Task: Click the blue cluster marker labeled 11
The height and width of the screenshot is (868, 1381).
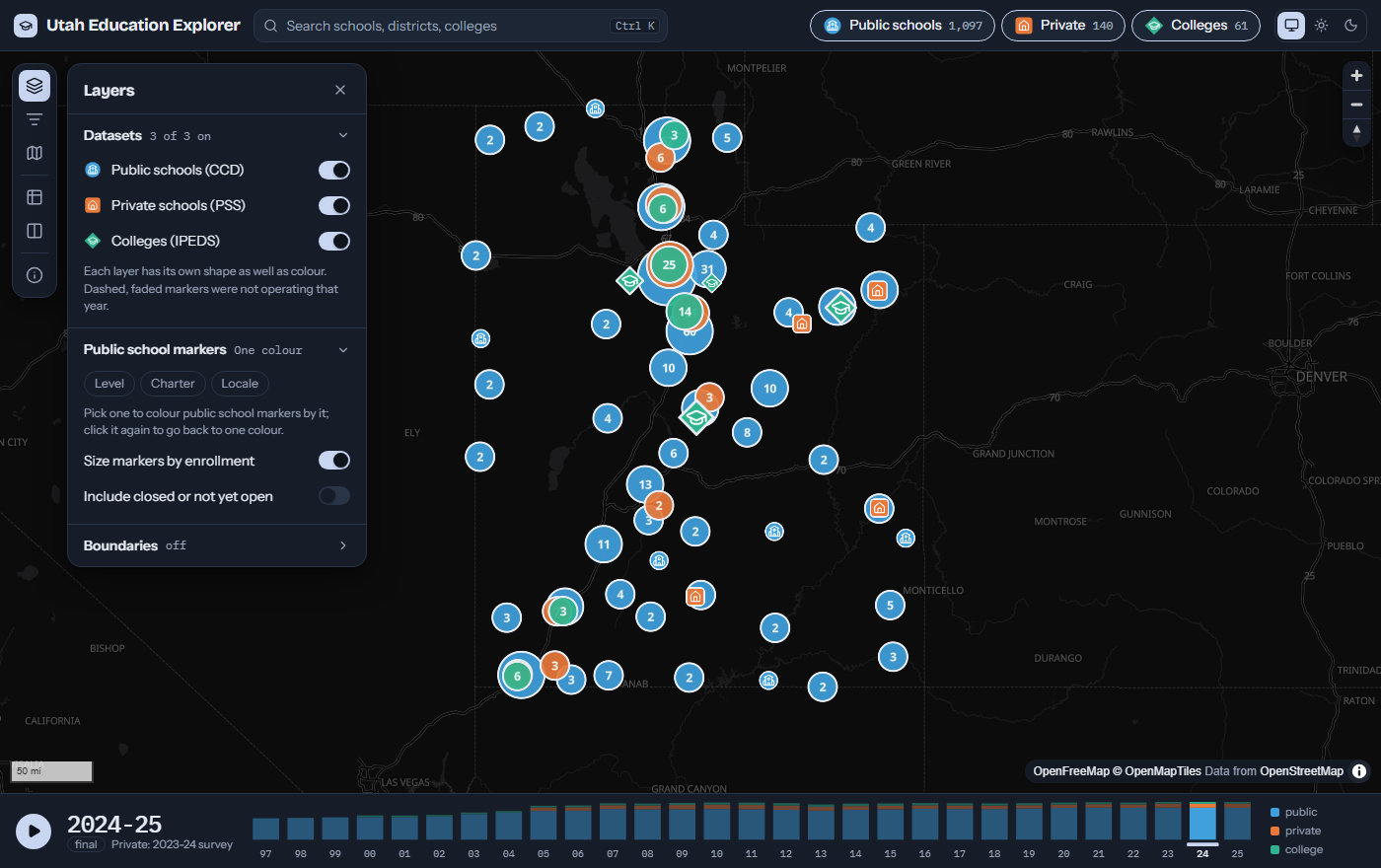Action: click(604, 543)
